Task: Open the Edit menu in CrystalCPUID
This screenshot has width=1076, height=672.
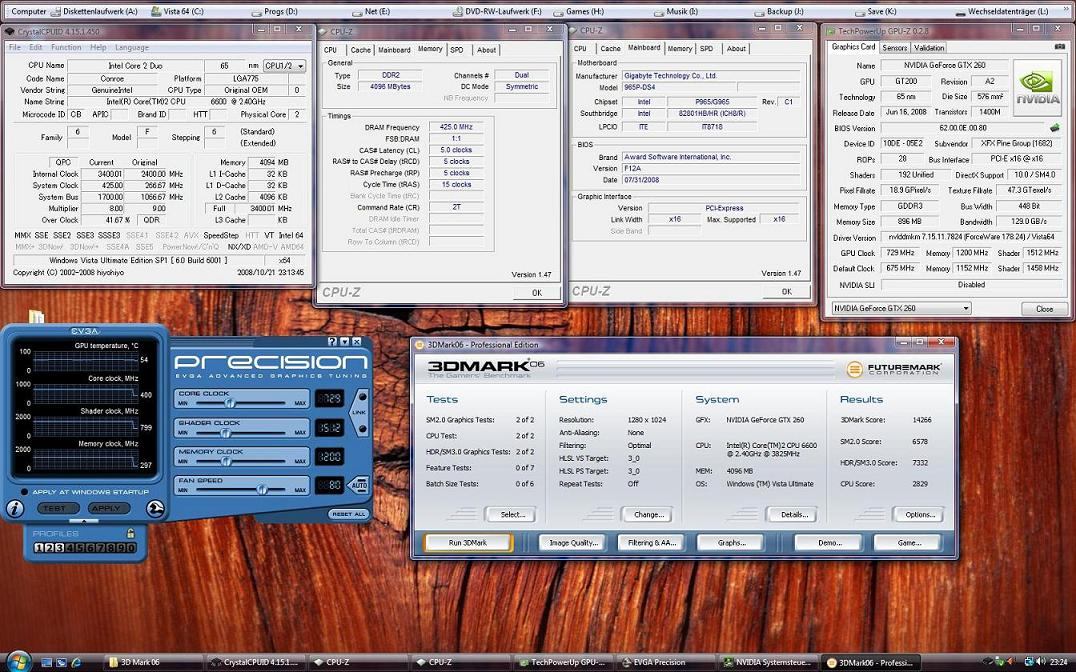Action: coord(36,47)
